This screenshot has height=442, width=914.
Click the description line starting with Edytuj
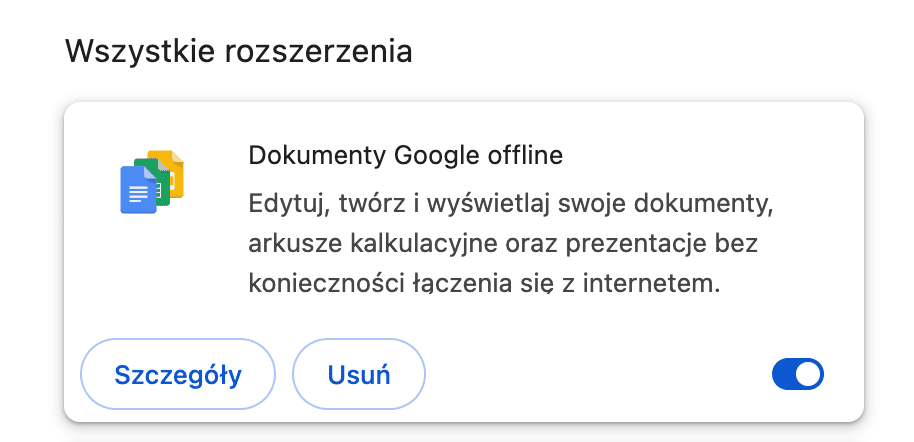coord(511,205)
